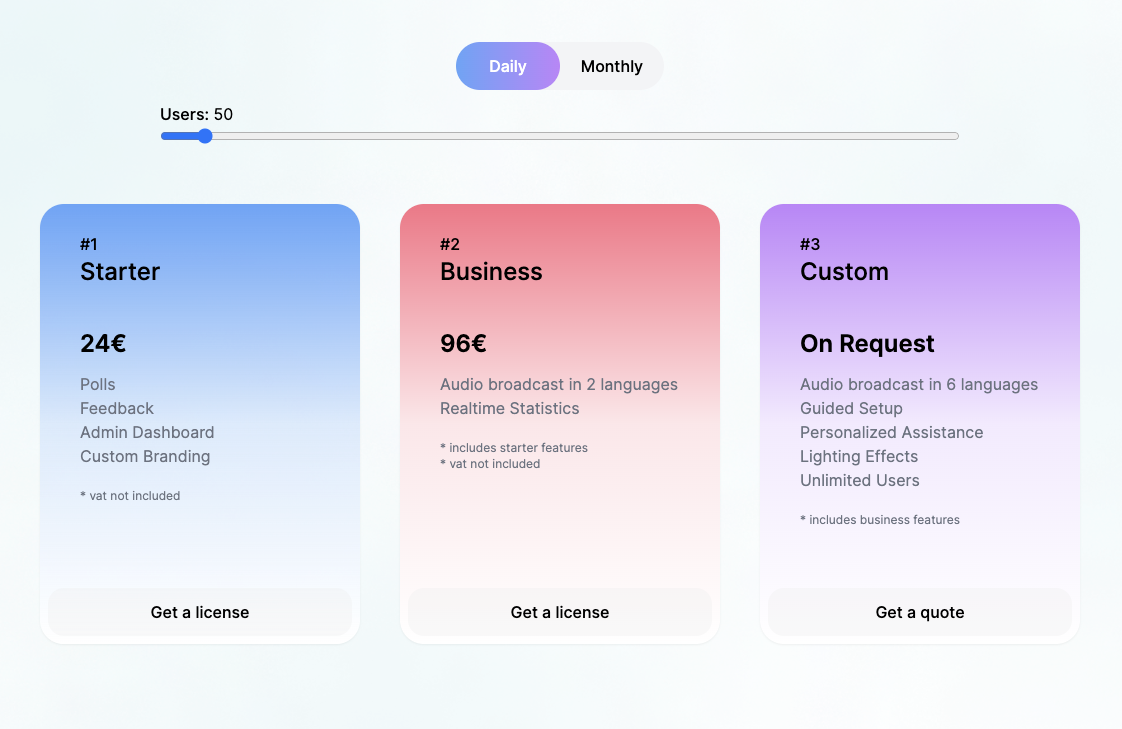The image size is (1122, 729).
Task: Click the Polls feature in Starter
Action: tap(97, 384)
